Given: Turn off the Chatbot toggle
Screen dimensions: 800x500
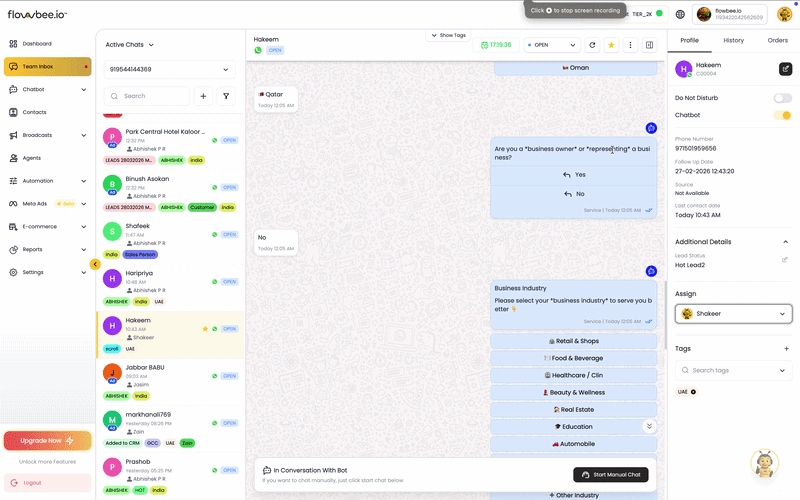Looking at the screenshot, I should 782,115.
